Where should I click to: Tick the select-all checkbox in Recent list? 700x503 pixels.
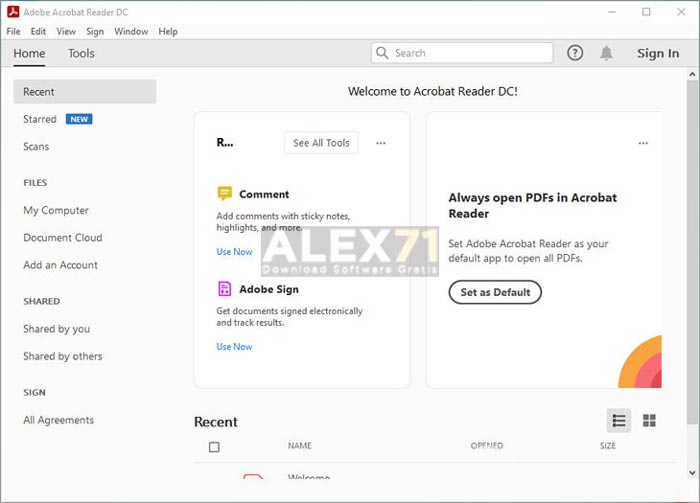tap(214, 447)
